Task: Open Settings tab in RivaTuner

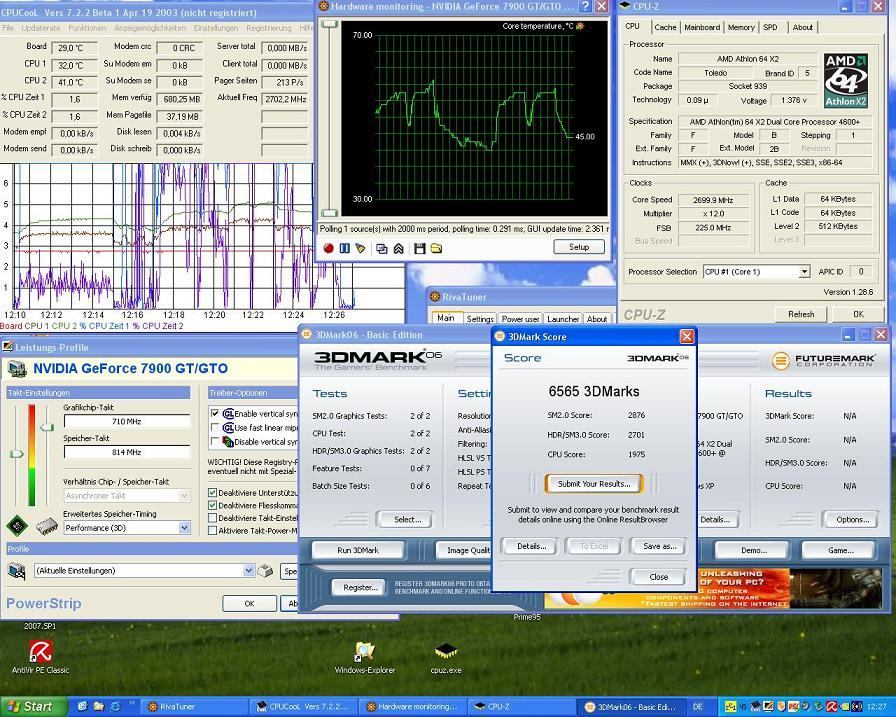Action: pos(479,319)
